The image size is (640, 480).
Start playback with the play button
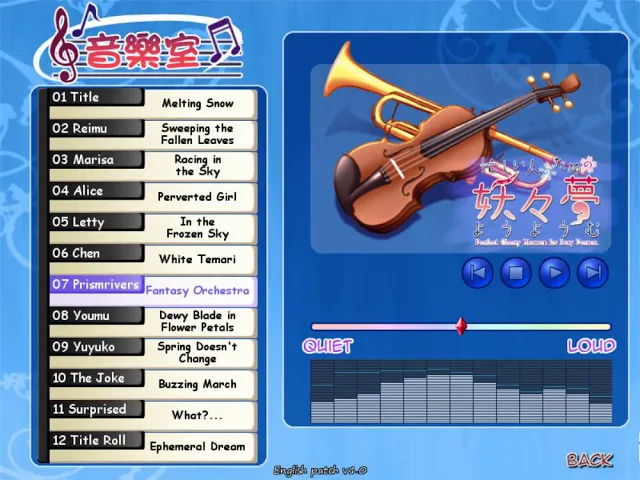(554, 272)
